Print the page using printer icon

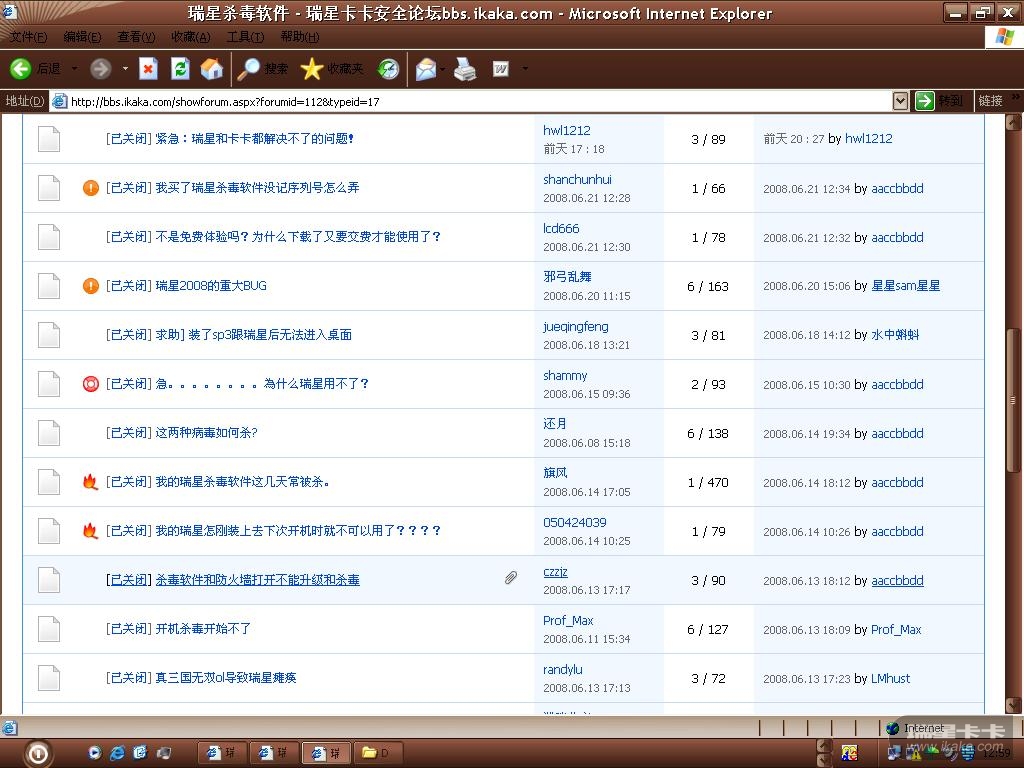click(x=465, y=69)
